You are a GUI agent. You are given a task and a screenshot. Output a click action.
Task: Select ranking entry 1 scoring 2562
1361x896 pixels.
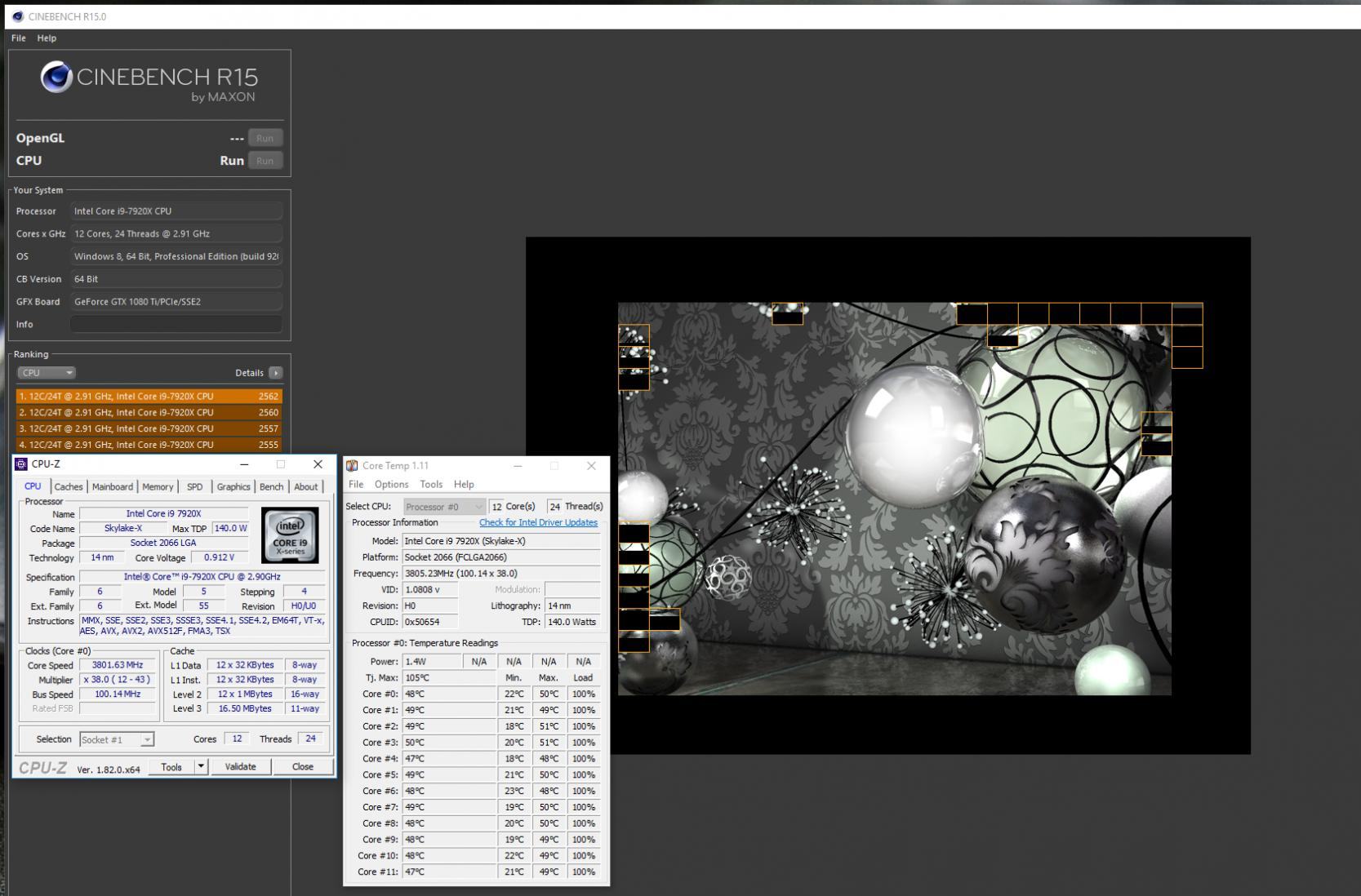[149, 397]
